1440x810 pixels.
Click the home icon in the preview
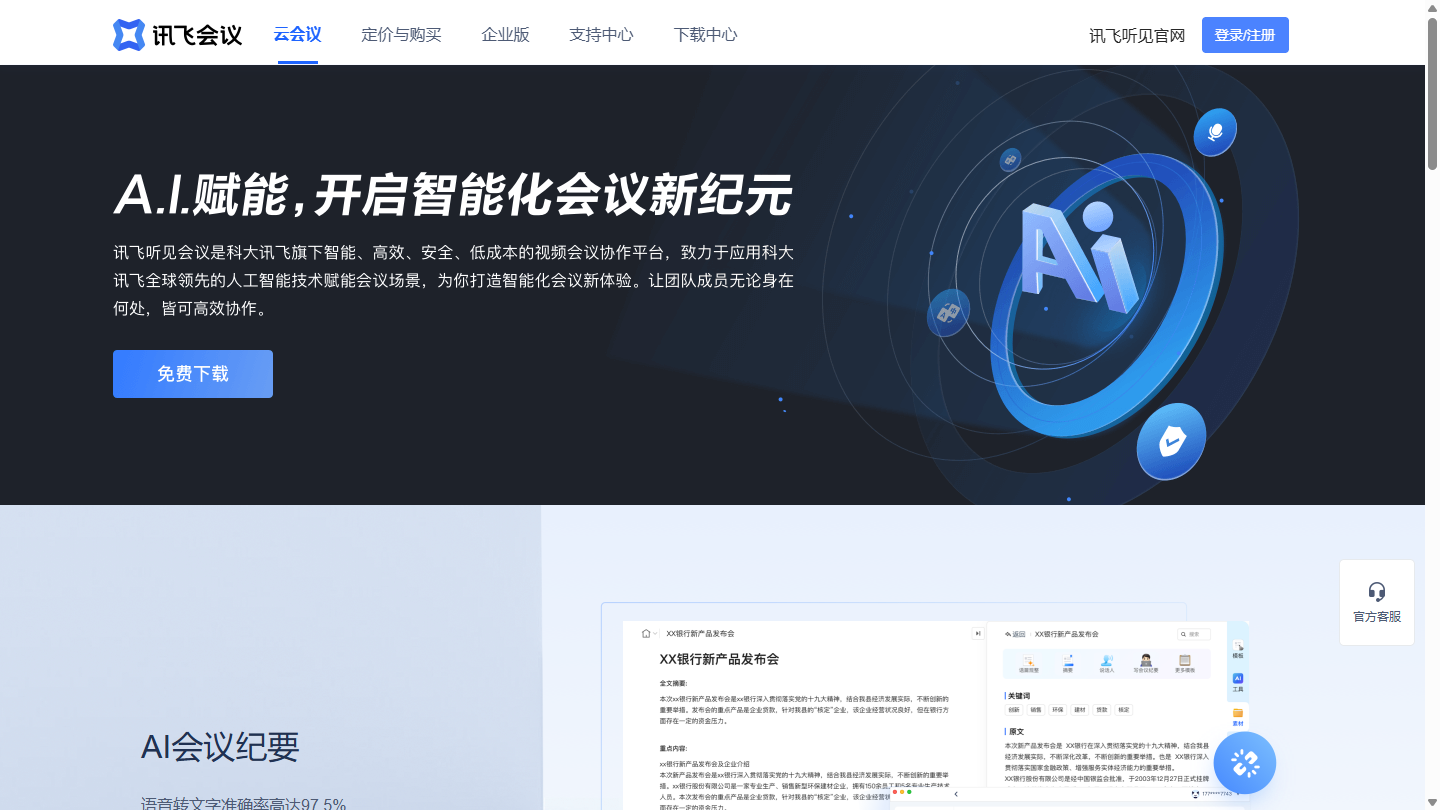coord(646,633)
